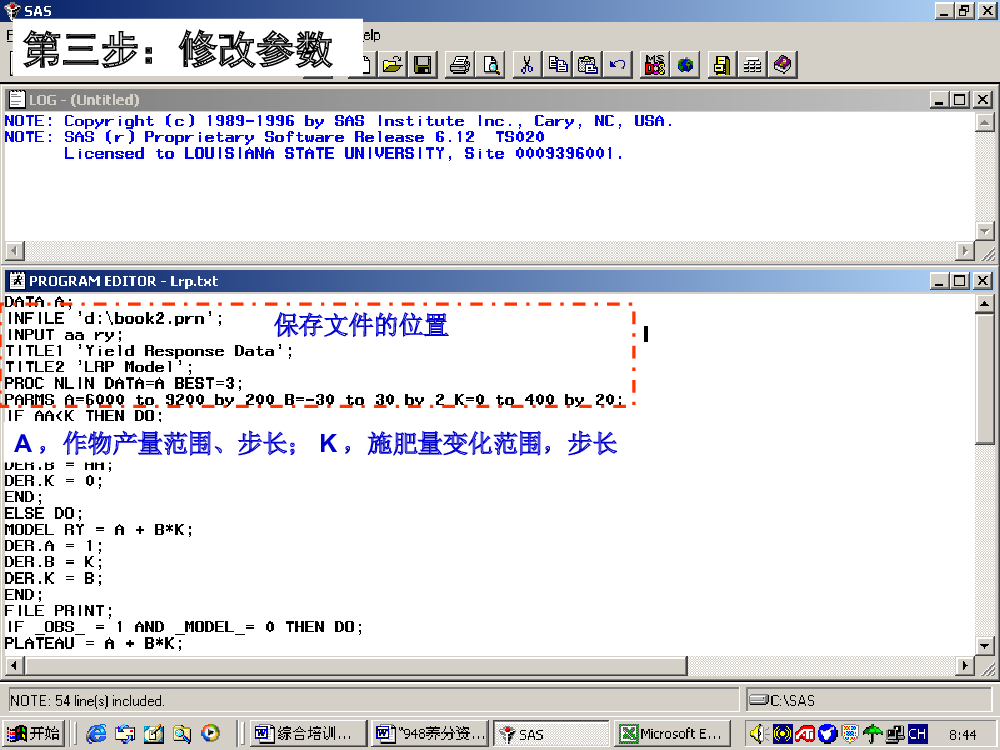Click the Program Editor horizontal scrollbar thumb
The width and height of the screenshot is (1000, 750).
tap(356, 666)
